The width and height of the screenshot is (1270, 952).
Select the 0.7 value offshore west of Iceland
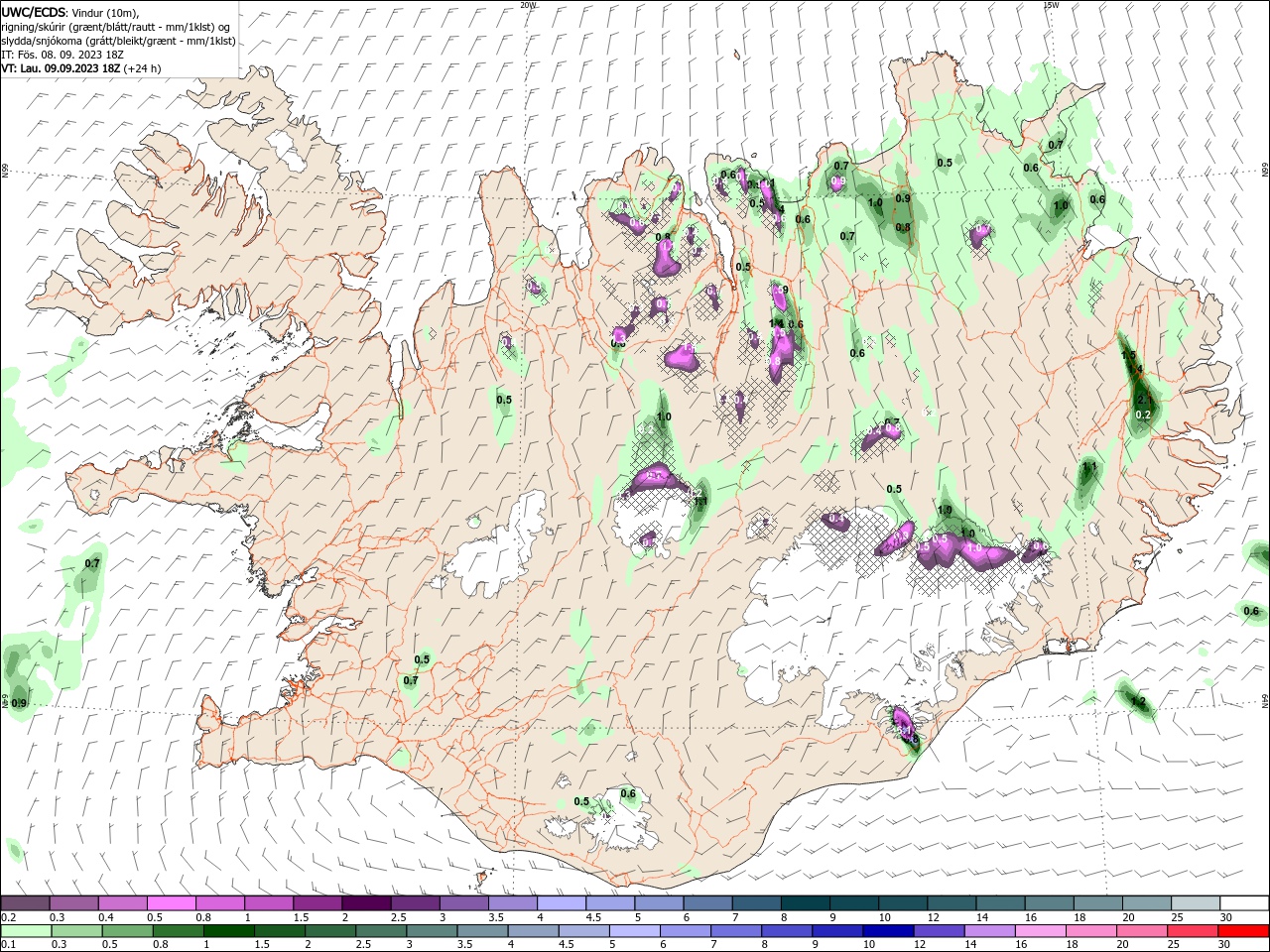92,563
